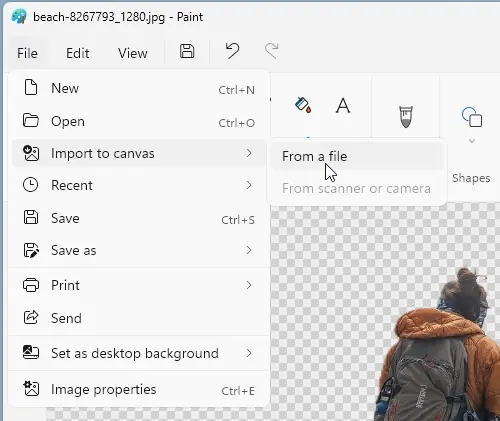Viewport: 500px width, 421px height.
Task: Click the Set as desktop background icon
Action: pyautogui.click(x=31, y=352)
